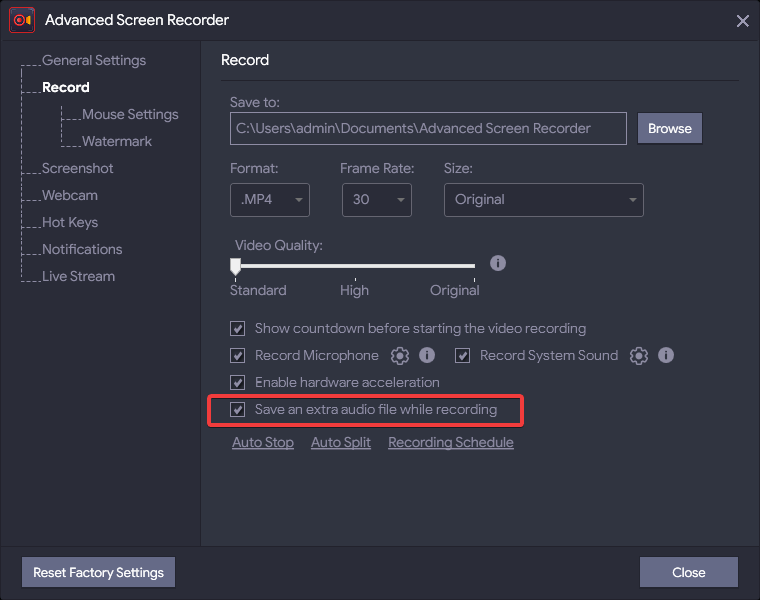Click the Video Quality slider handle
The width and height of the screenshot is (760, 600).
(236, 266)
